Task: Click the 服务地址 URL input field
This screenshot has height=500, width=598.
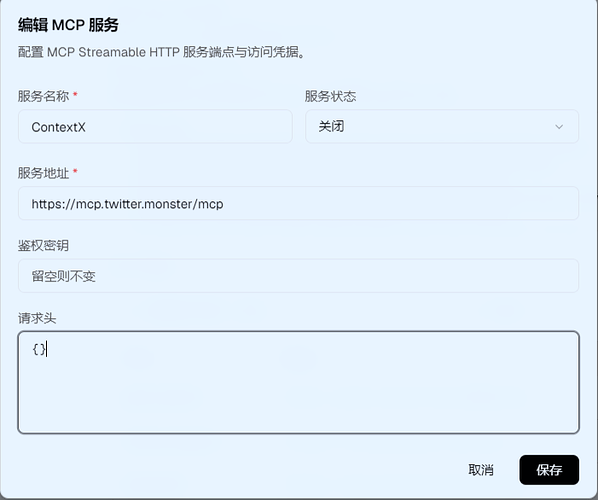Action: click(x=298, y=203)
